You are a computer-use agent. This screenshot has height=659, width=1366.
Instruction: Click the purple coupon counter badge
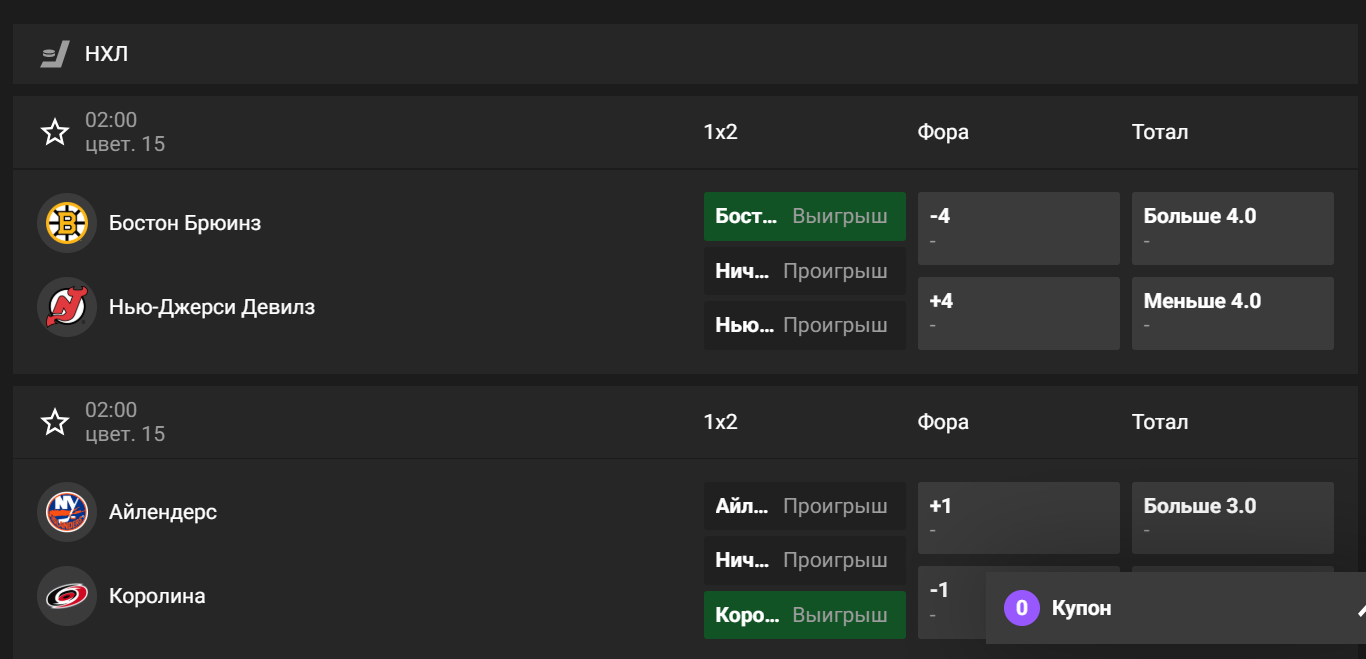1022,608
